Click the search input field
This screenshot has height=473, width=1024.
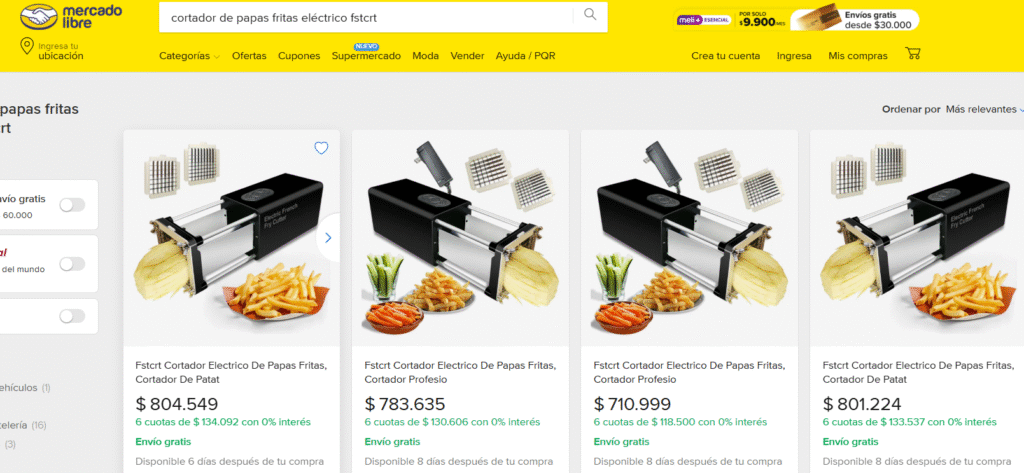366,18
